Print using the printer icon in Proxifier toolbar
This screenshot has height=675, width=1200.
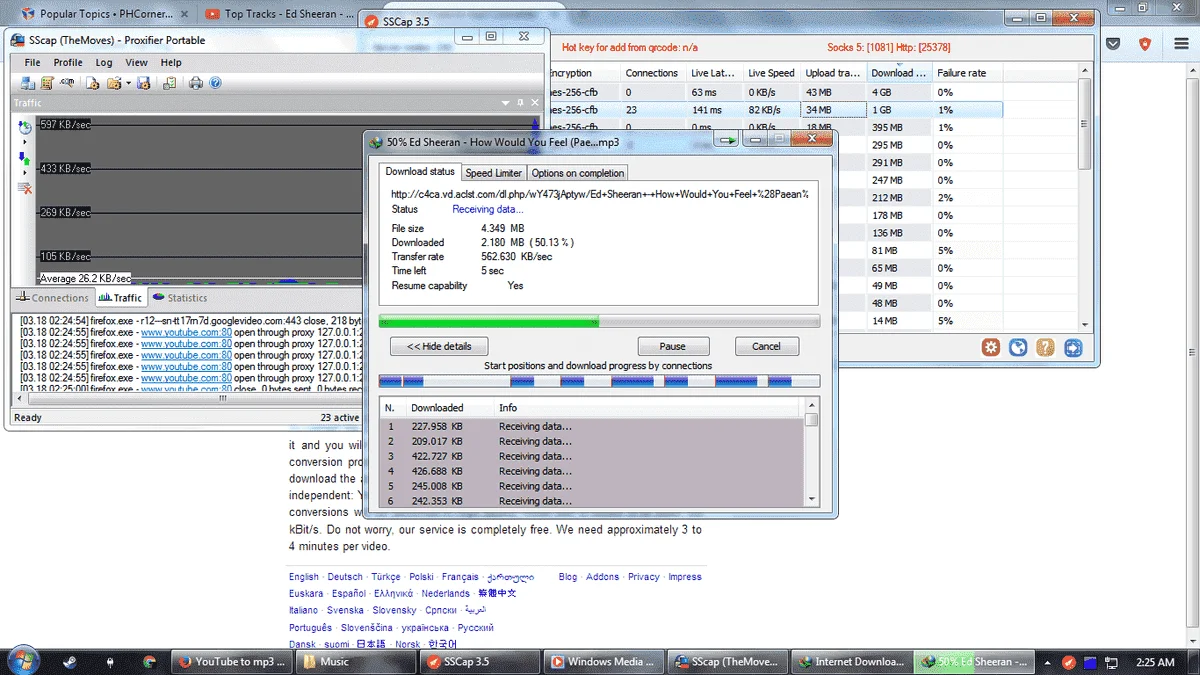[196, 83]
